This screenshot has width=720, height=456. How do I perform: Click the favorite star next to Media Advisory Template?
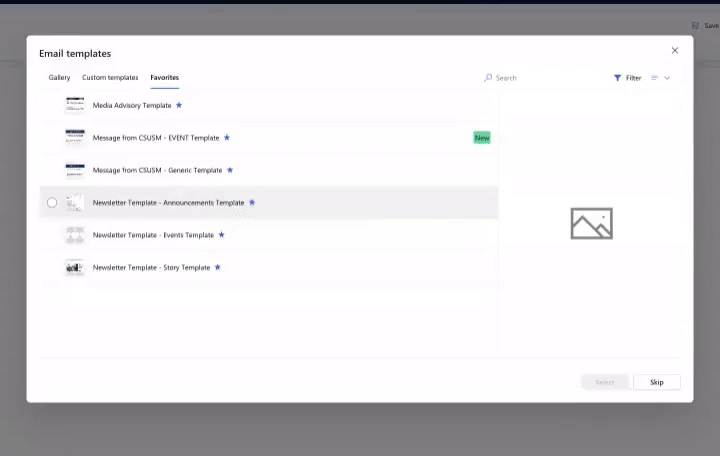point(179,105)
